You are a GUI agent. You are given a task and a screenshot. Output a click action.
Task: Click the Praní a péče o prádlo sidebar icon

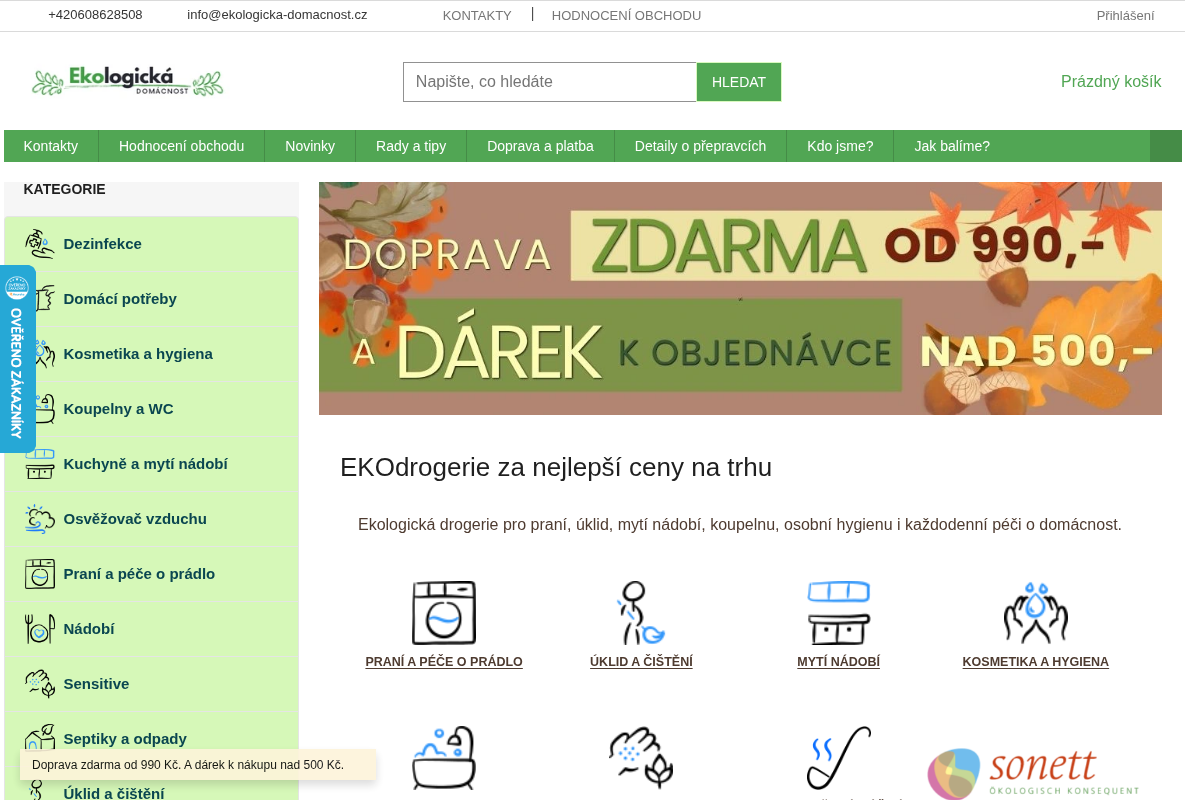[40, 574]
